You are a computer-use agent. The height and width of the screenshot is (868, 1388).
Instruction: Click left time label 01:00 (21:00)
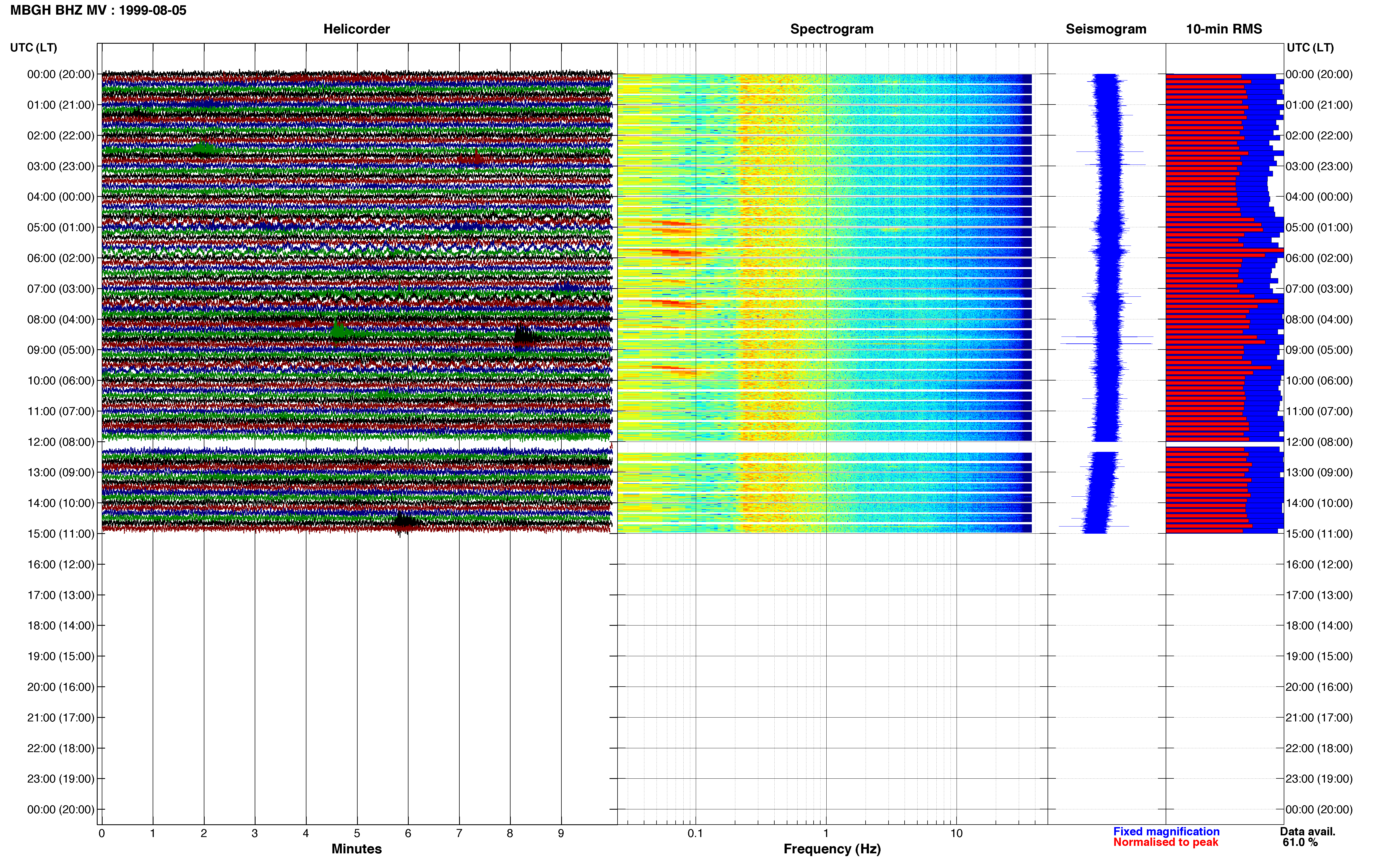pyautogui.click(x=61, y=105)
